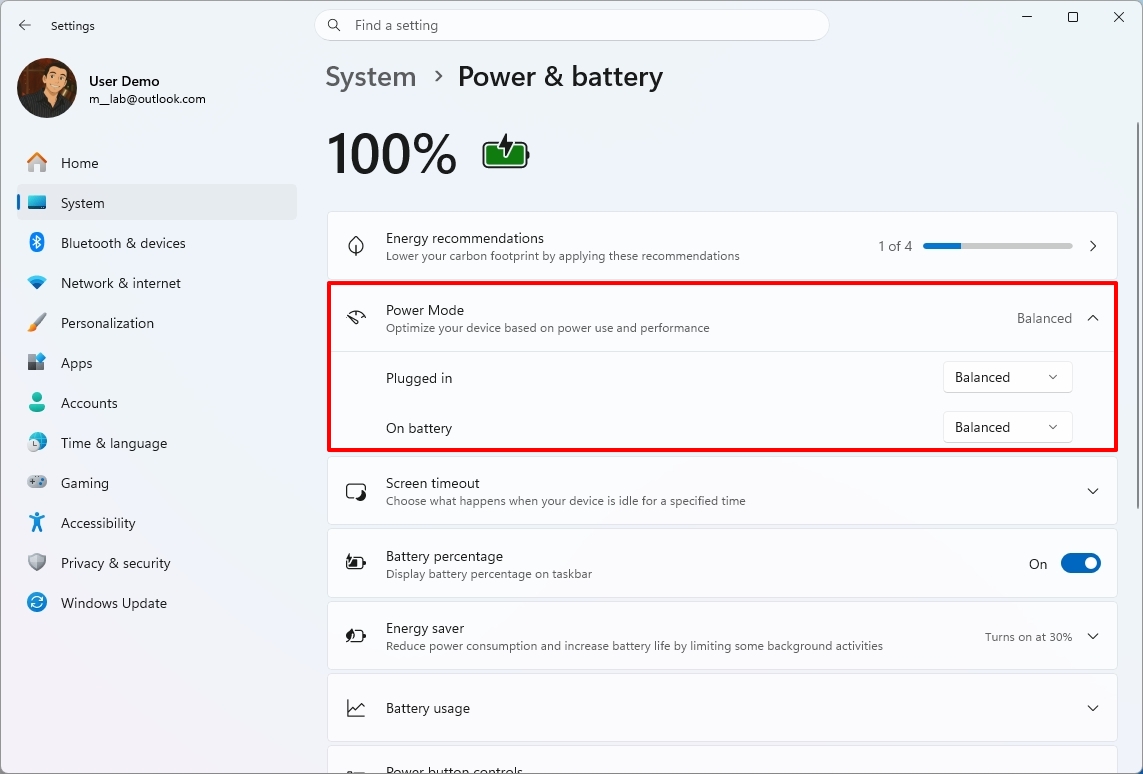Image resolution: width=1143 pixels, height=774 pixels.
Task: Click the System breadcrumb link
Action: [x=370, y=77]
